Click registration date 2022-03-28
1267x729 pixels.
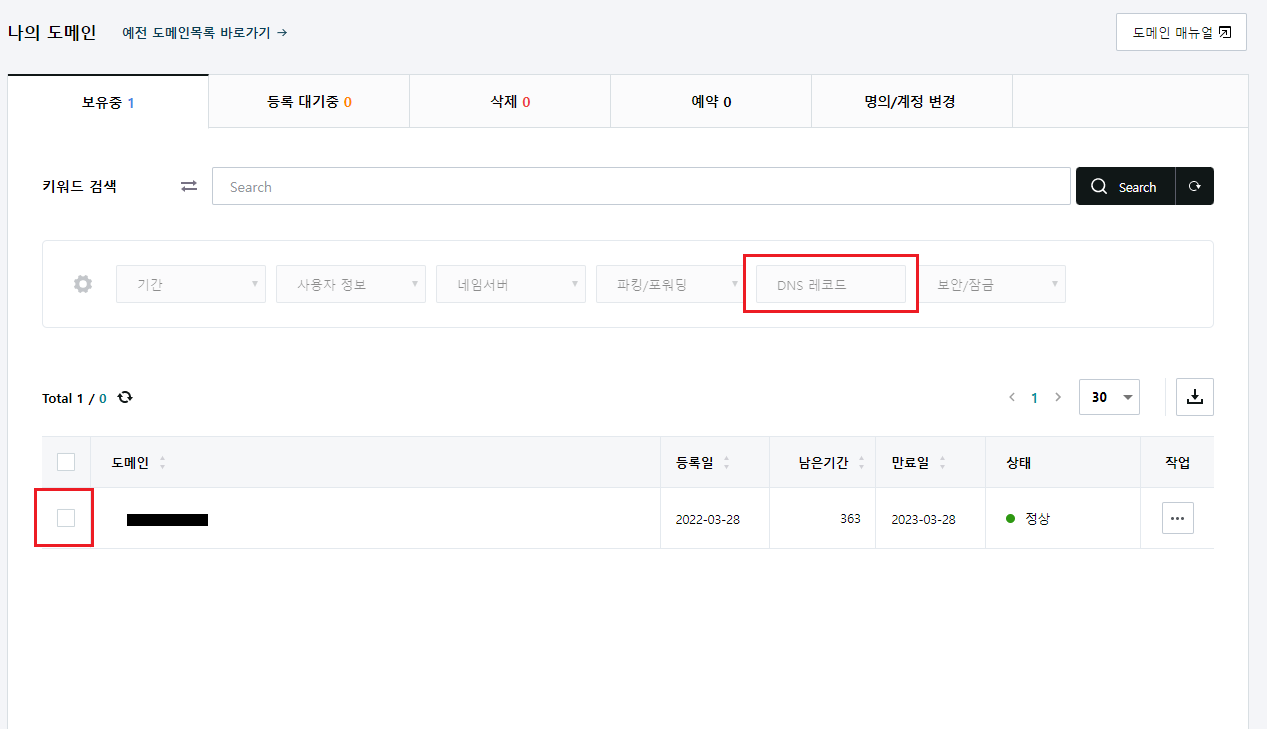pos(708,519)
